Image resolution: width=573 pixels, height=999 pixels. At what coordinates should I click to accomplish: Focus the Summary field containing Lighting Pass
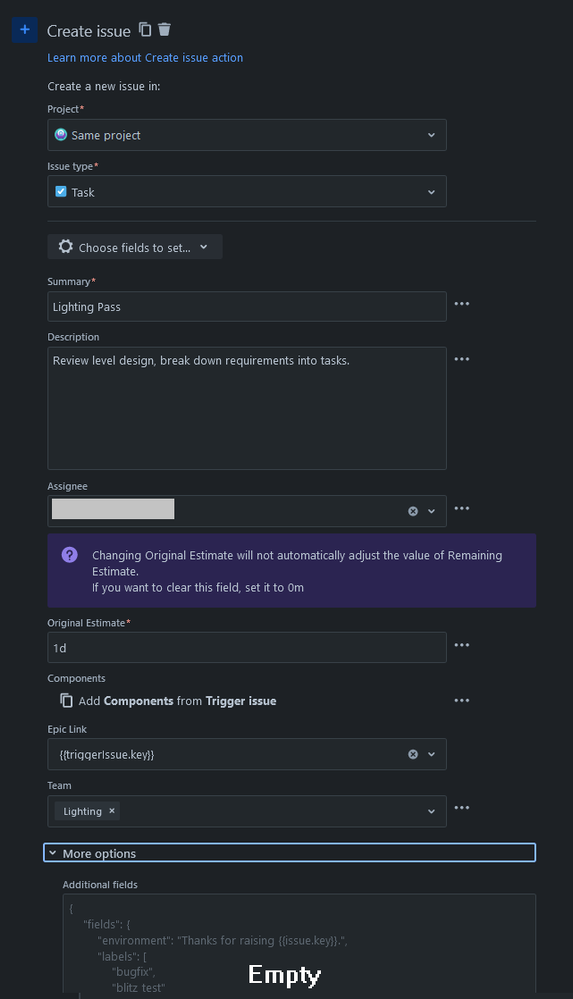247,306
